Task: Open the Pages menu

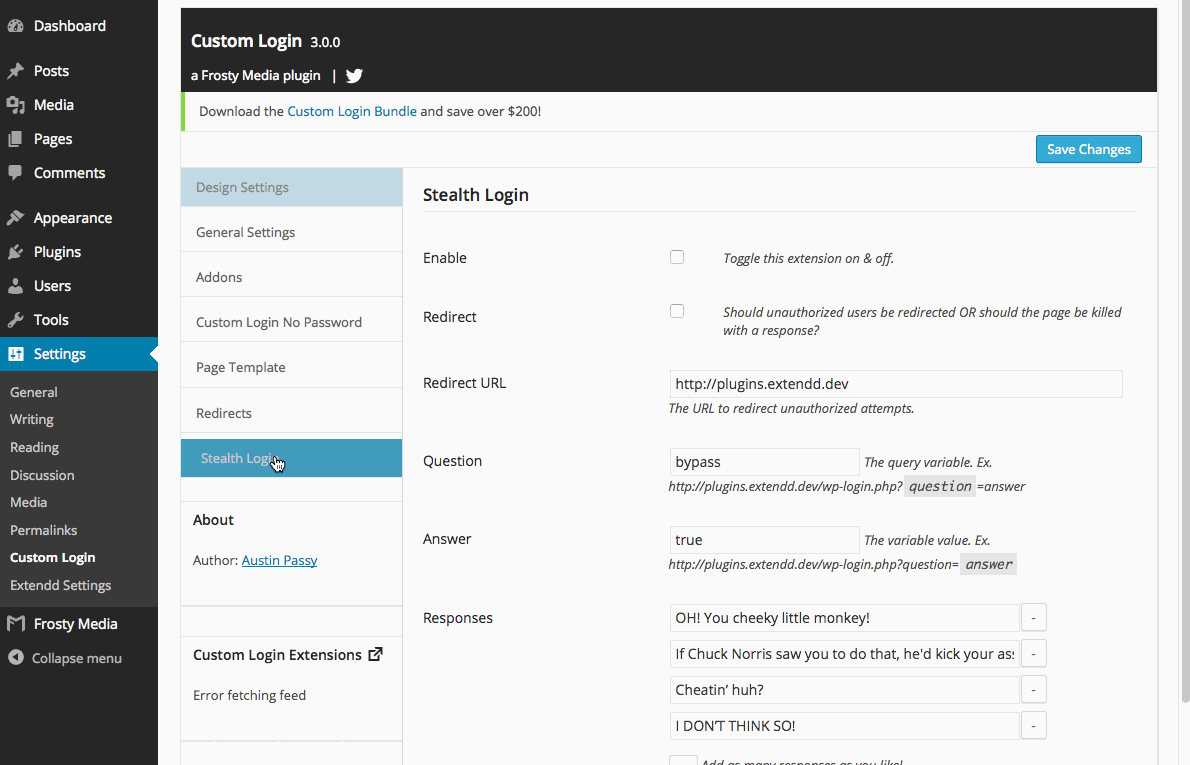Action: tap(79, 139)
